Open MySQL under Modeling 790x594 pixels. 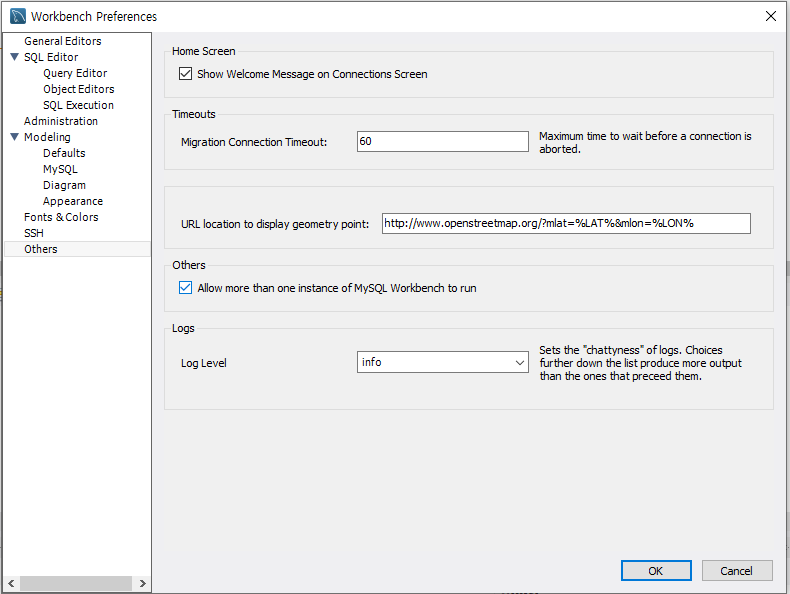coord(60,169)
